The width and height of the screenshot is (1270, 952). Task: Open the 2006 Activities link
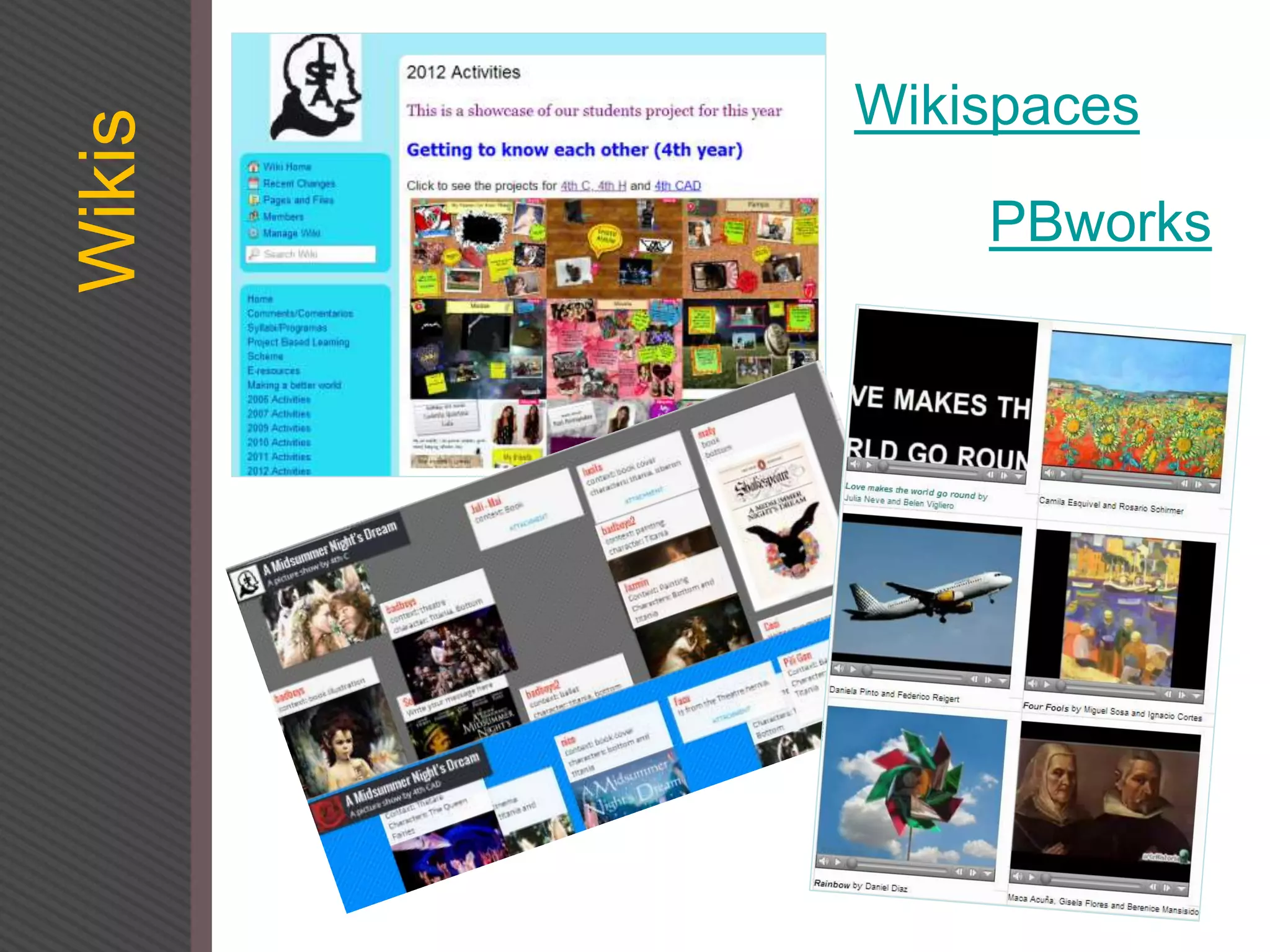(279, 400)
